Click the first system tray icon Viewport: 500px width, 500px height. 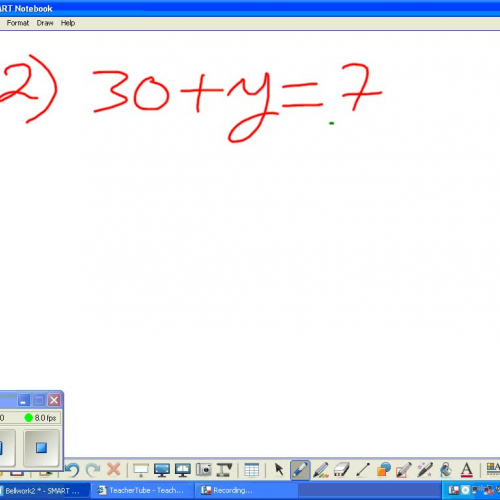[x=454, y=490]
